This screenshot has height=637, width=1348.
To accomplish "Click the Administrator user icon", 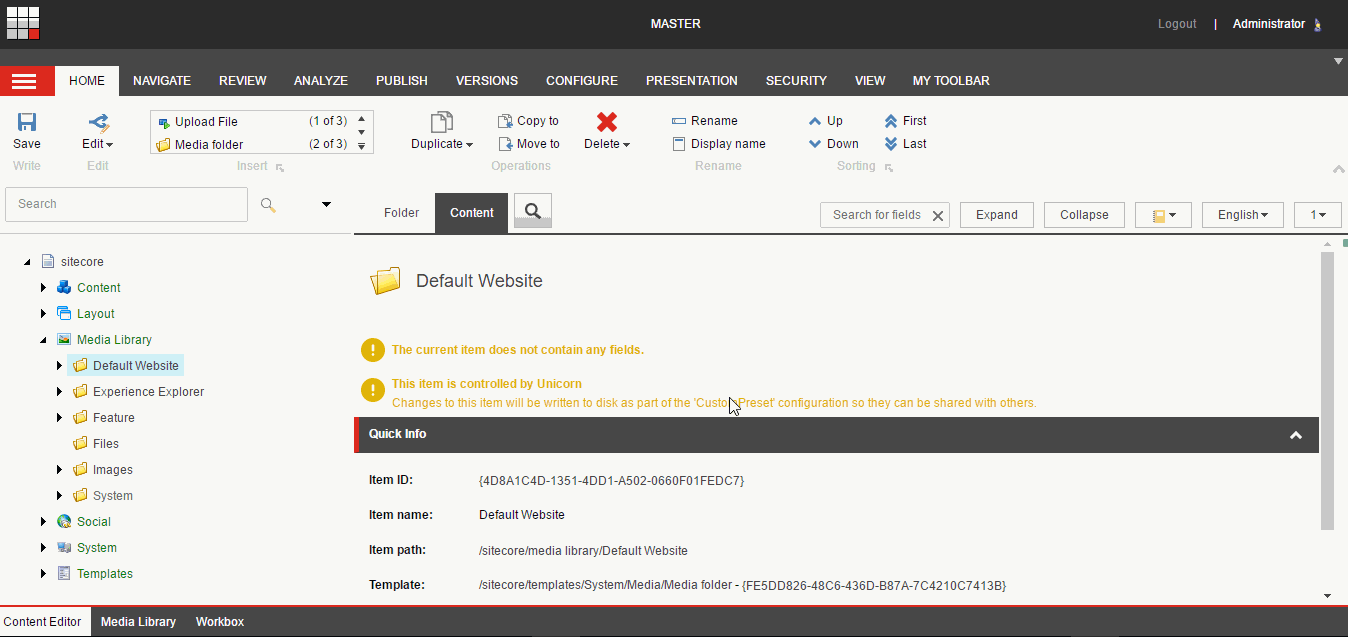I will coord(1317,24).
